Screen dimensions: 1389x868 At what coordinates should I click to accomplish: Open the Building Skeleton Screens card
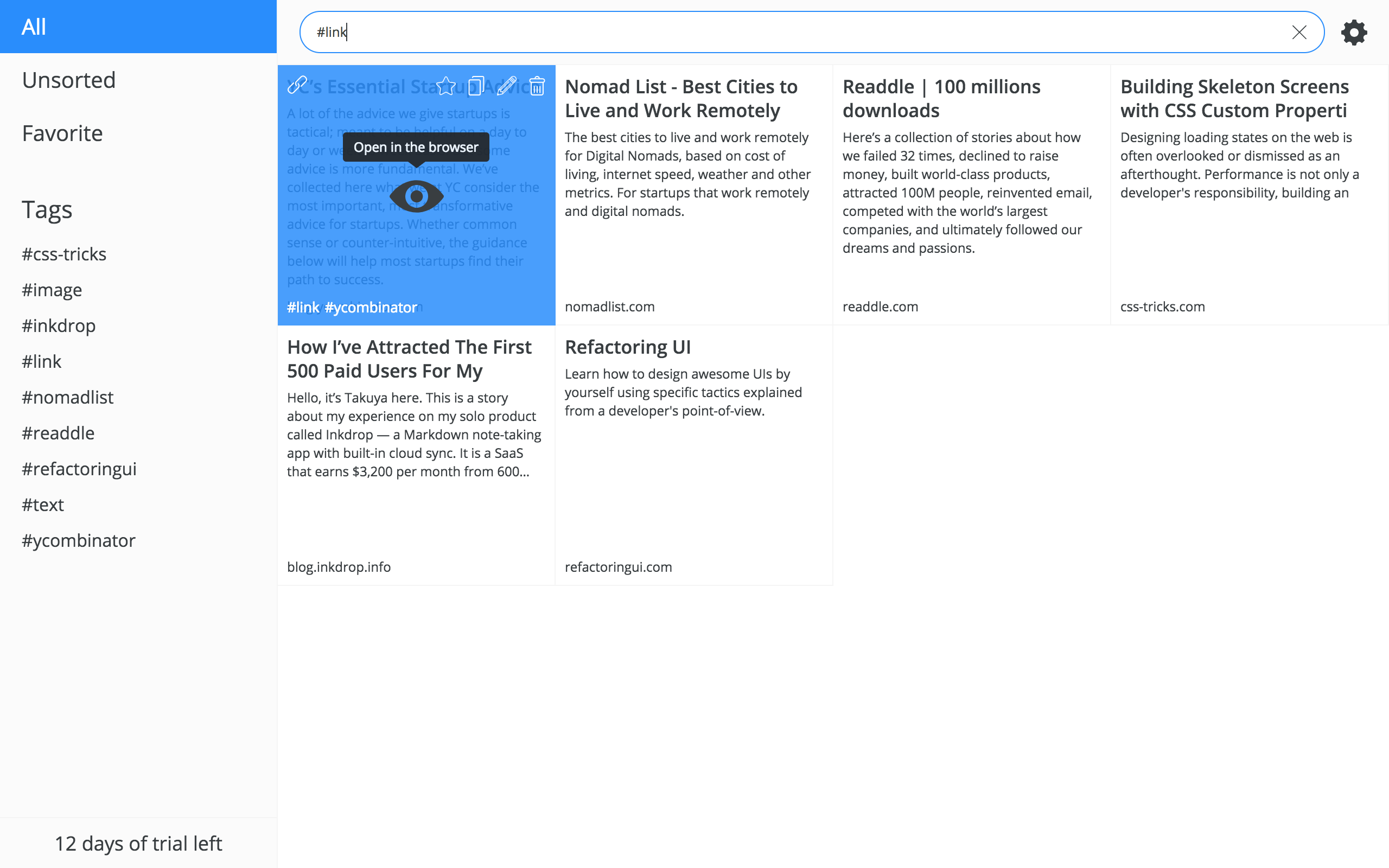1250,195
